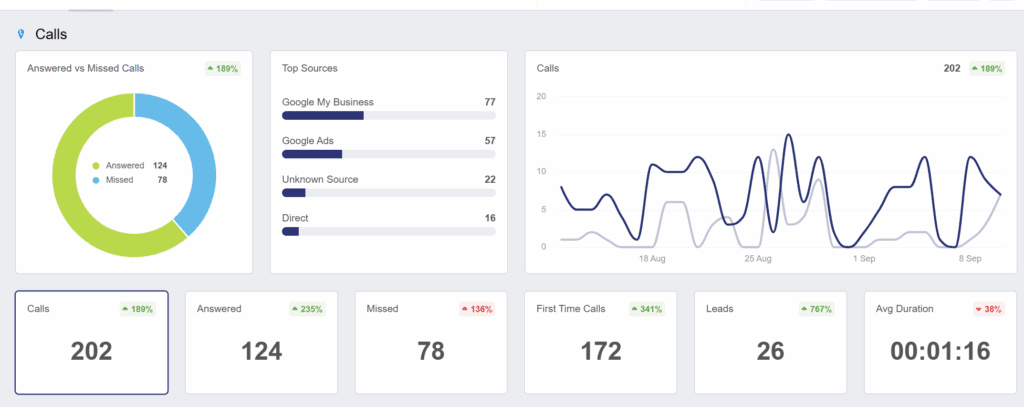
Task: Click the red 136% badge on Missed card
Action: [477, 309]
